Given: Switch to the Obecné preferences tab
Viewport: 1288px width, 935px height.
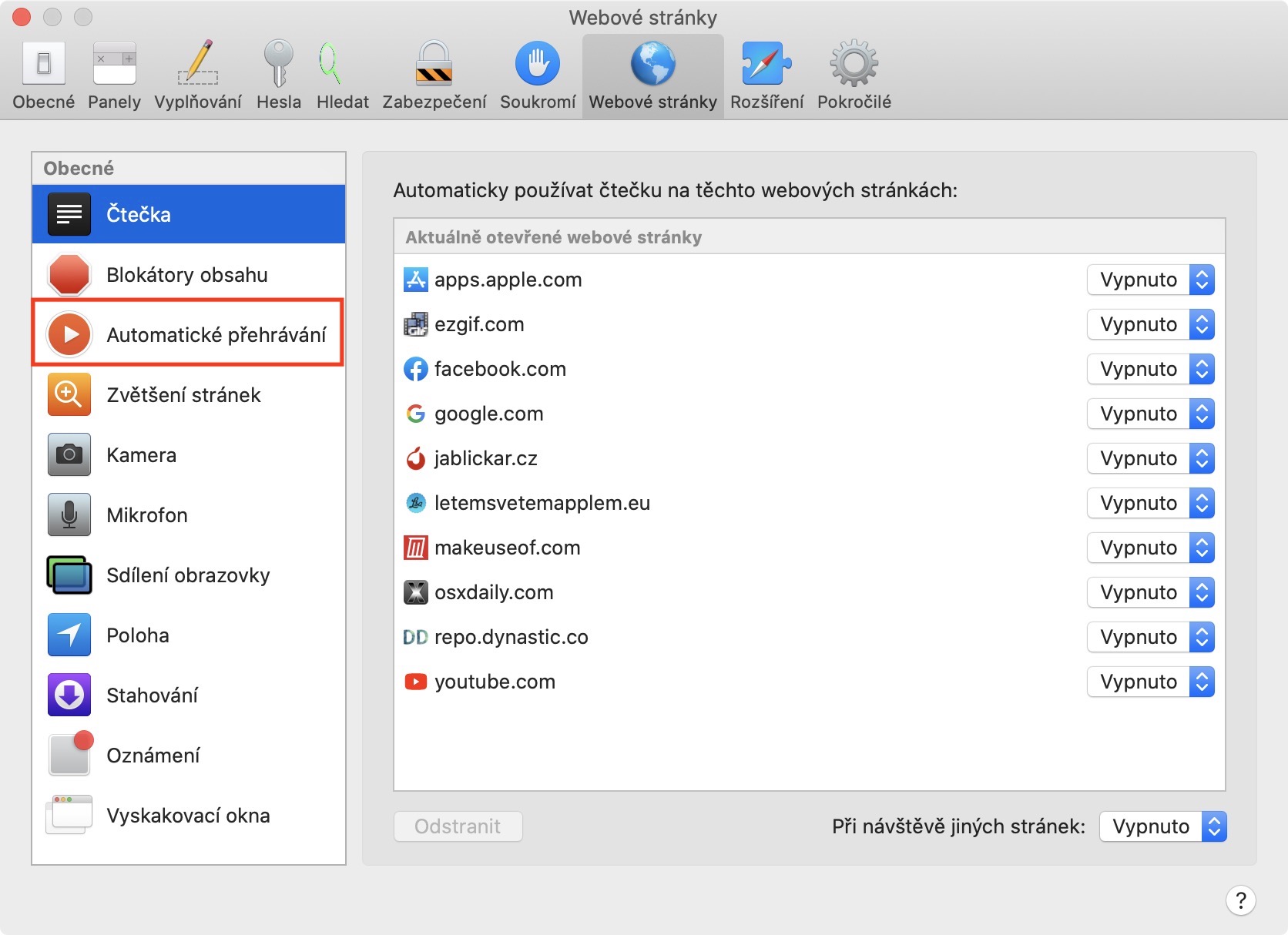Looking at the screenshot, I should [44, 75].
